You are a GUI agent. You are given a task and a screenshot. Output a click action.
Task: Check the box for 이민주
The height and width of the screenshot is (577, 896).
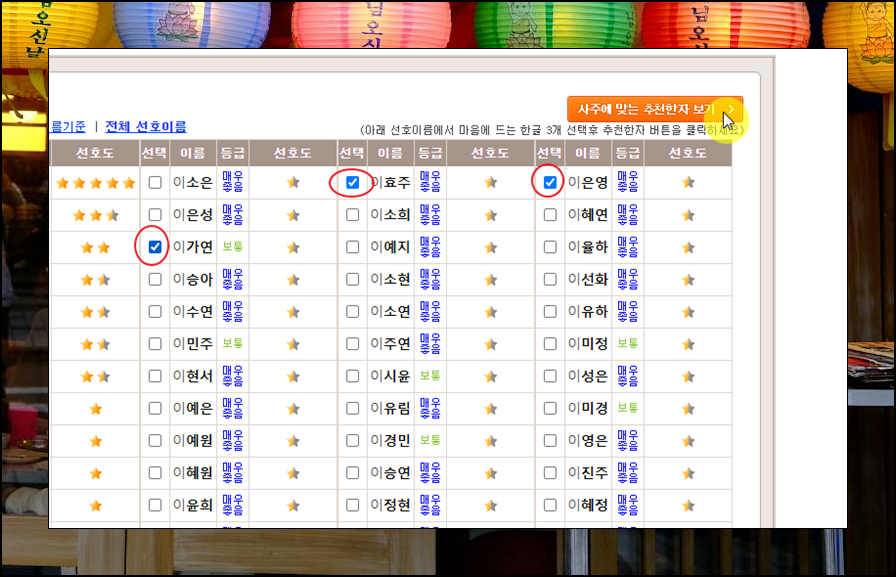coord(155,344)
